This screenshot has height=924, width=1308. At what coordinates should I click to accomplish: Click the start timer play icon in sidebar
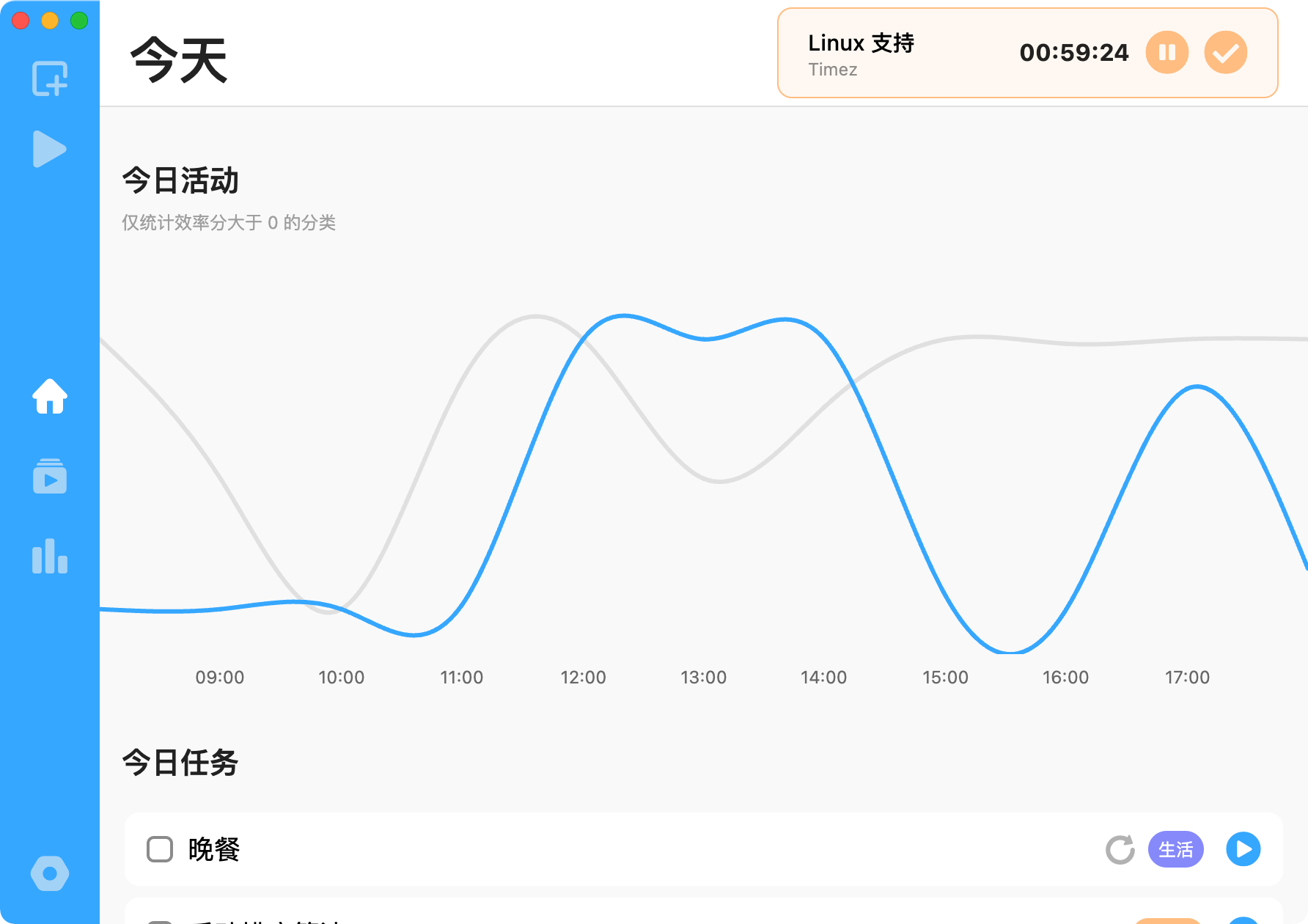[50, 149]
